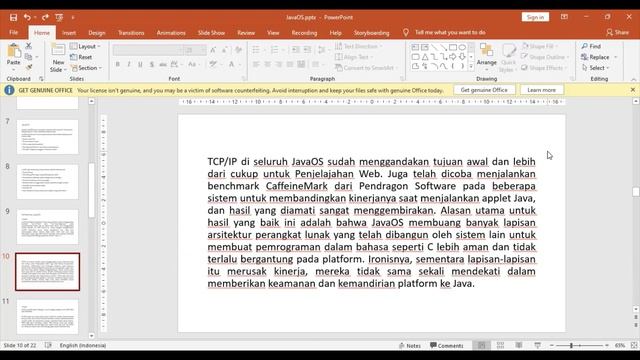Screen dimensions: 640x360
Task: Open the Animations tab
Action: tap(171, 33)
